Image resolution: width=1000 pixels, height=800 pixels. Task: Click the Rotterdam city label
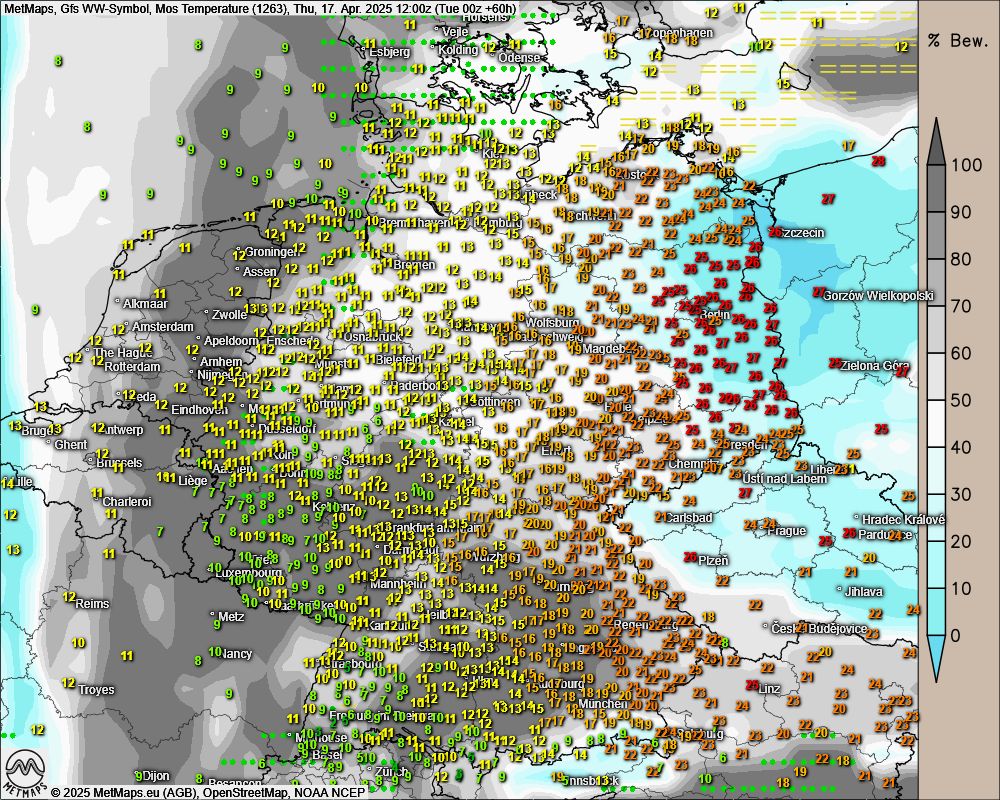click(x=132, y=367)
